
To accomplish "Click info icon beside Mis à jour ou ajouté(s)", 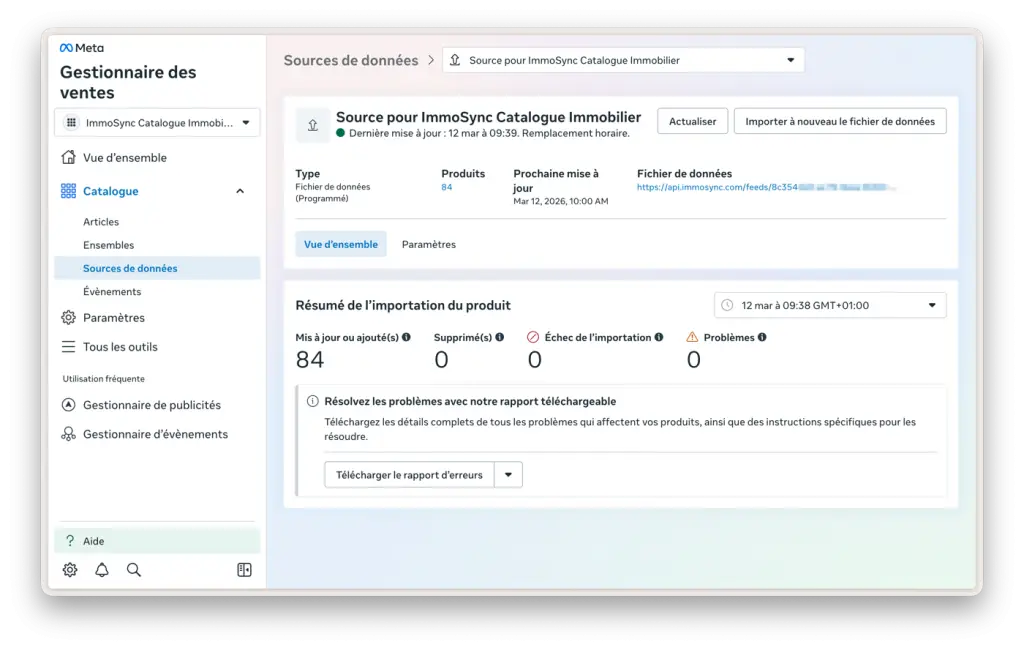I will [x=406, y=338].
